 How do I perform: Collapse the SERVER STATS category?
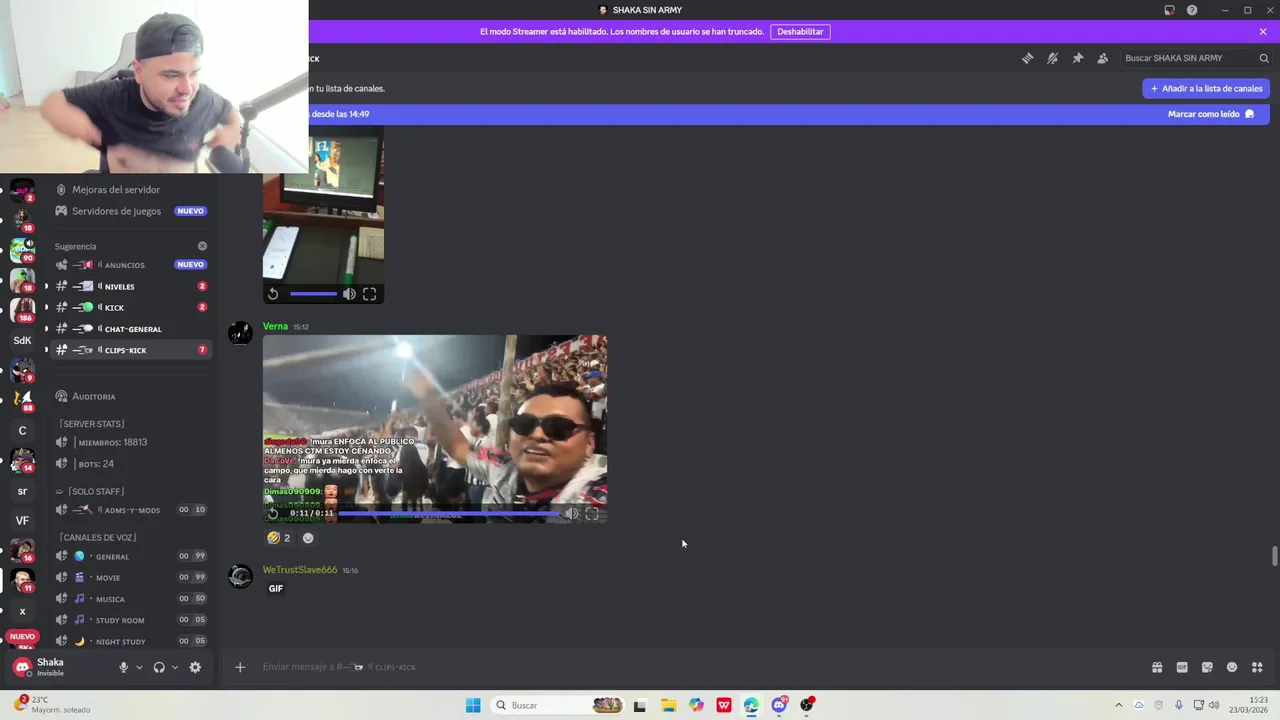coord(92,424)
